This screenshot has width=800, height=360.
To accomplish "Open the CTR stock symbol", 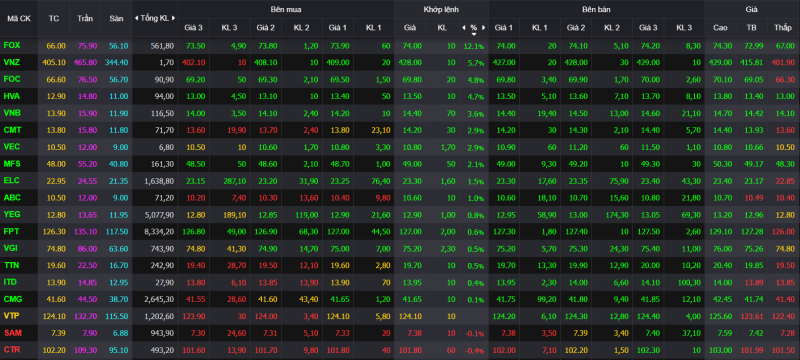I will click(x=12, y=349).
